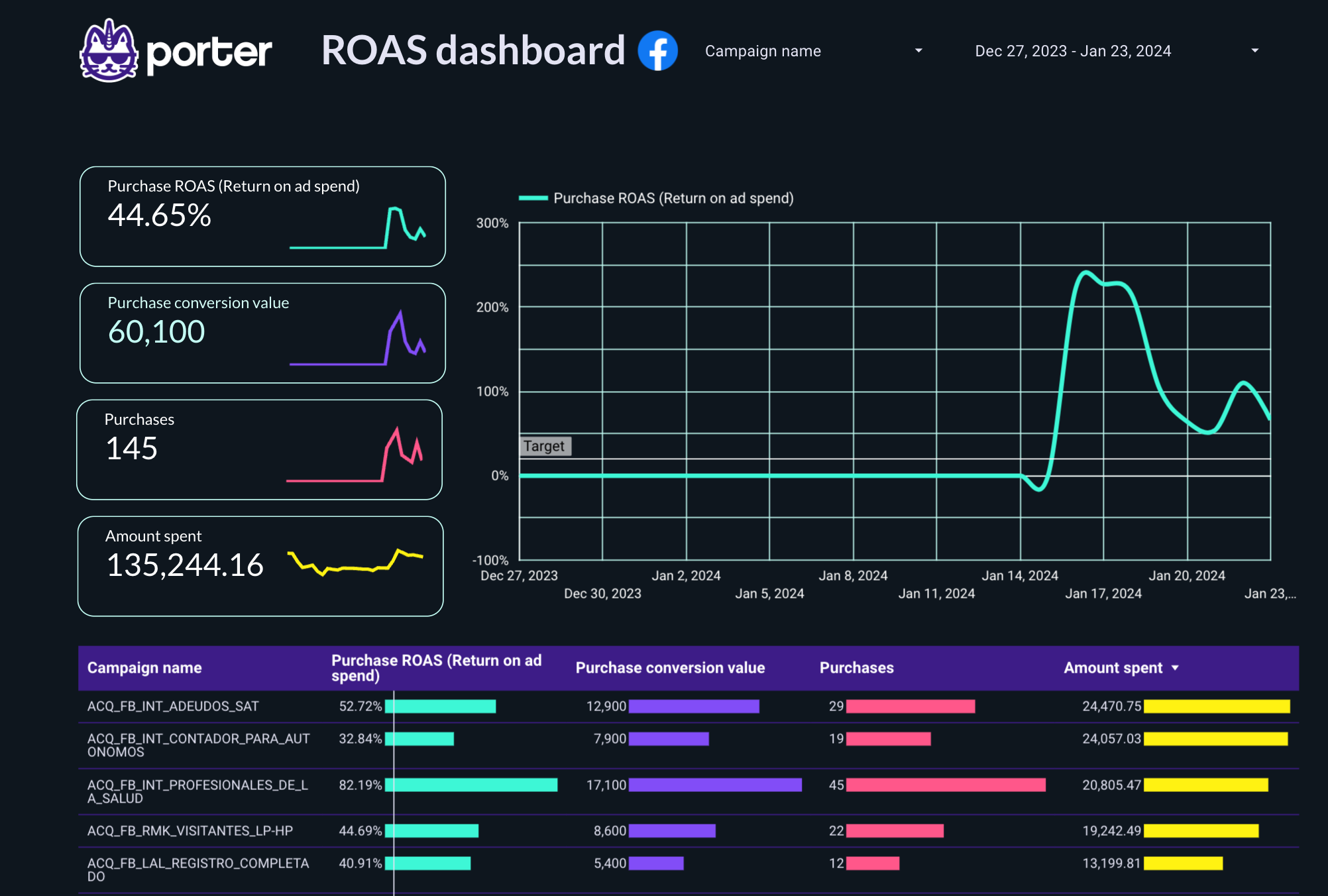Viewport: 1328px width, 896px height.
Task: Click the purple conversion value sparkline
Action: point(358,339)
